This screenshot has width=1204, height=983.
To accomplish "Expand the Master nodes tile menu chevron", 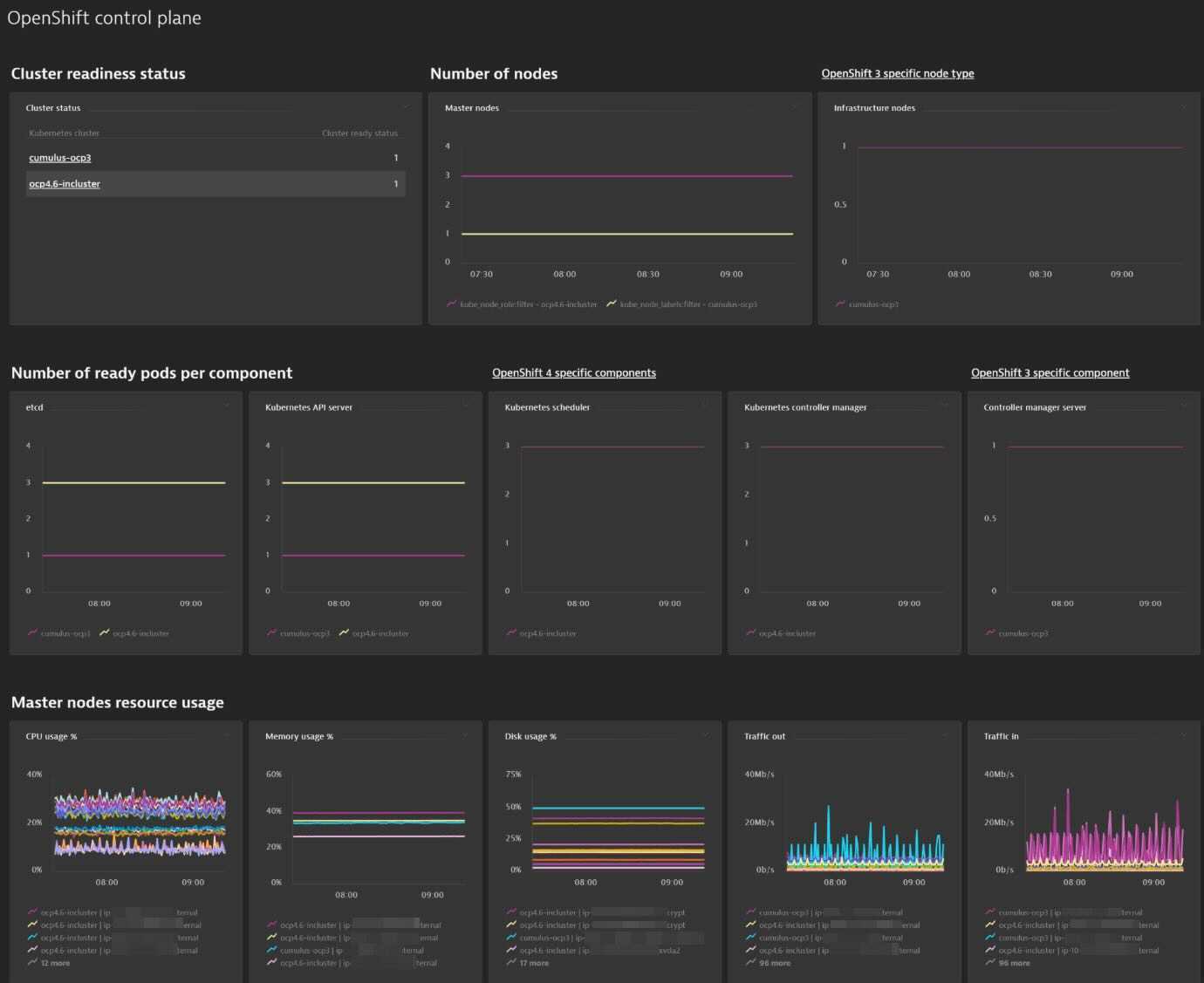I will coord(795,107).
